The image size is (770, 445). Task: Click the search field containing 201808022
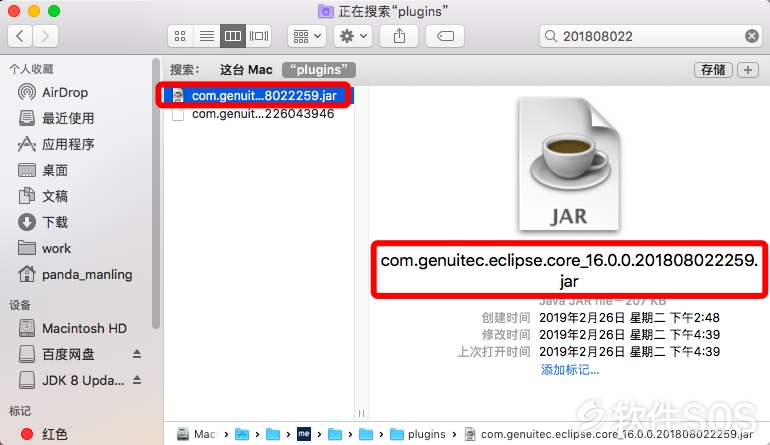[x=650, y=36]
